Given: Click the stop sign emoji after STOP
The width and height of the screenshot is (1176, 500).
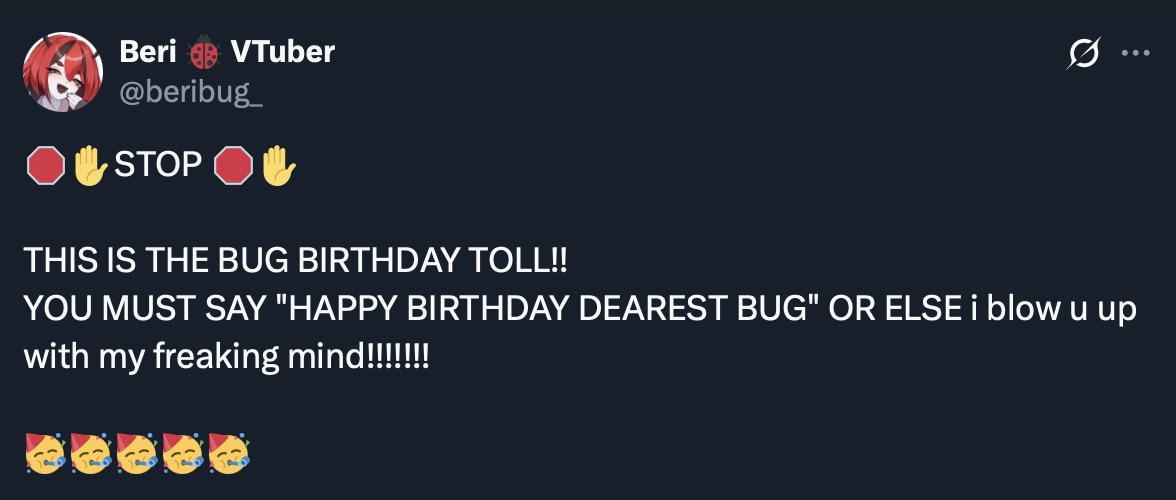Looking at the screenshot, I should (x=234, y=165).
